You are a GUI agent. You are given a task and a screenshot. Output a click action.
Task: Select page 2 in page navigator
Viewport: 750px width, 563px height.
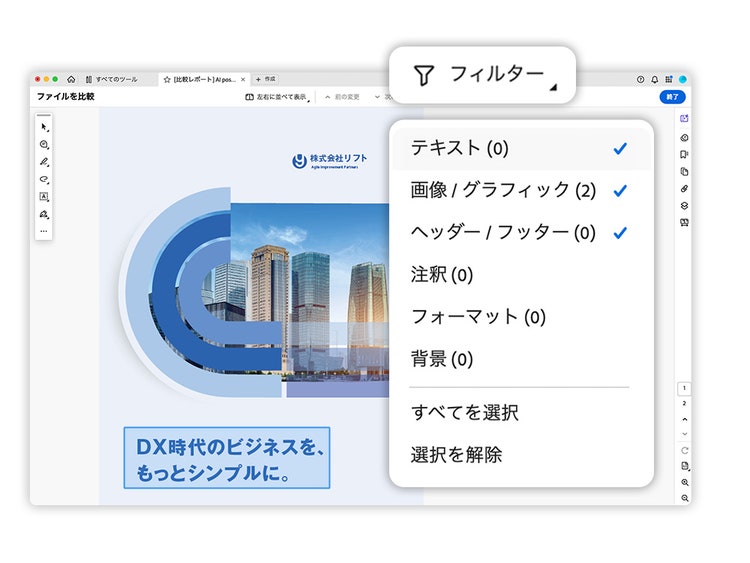pyautogui.click(x=684, y=404)
